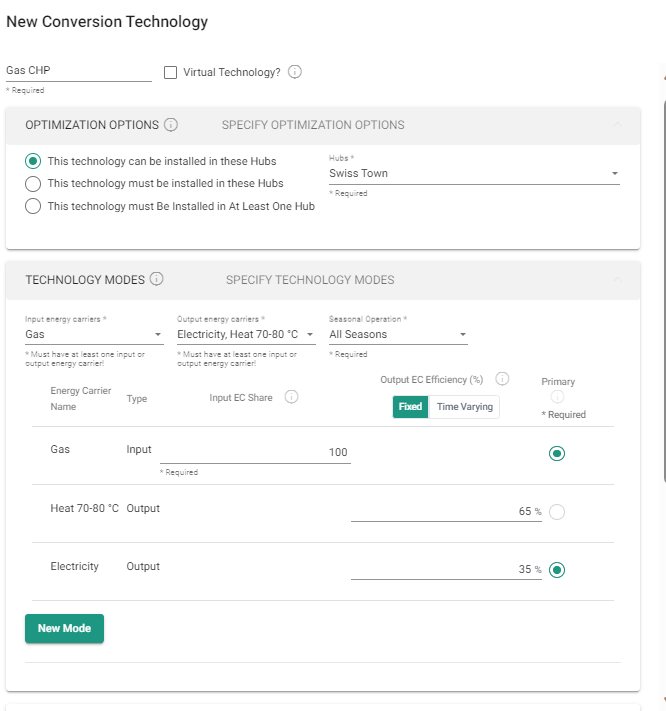
Task: Click the New Mode button
Action: pos(64,628)
